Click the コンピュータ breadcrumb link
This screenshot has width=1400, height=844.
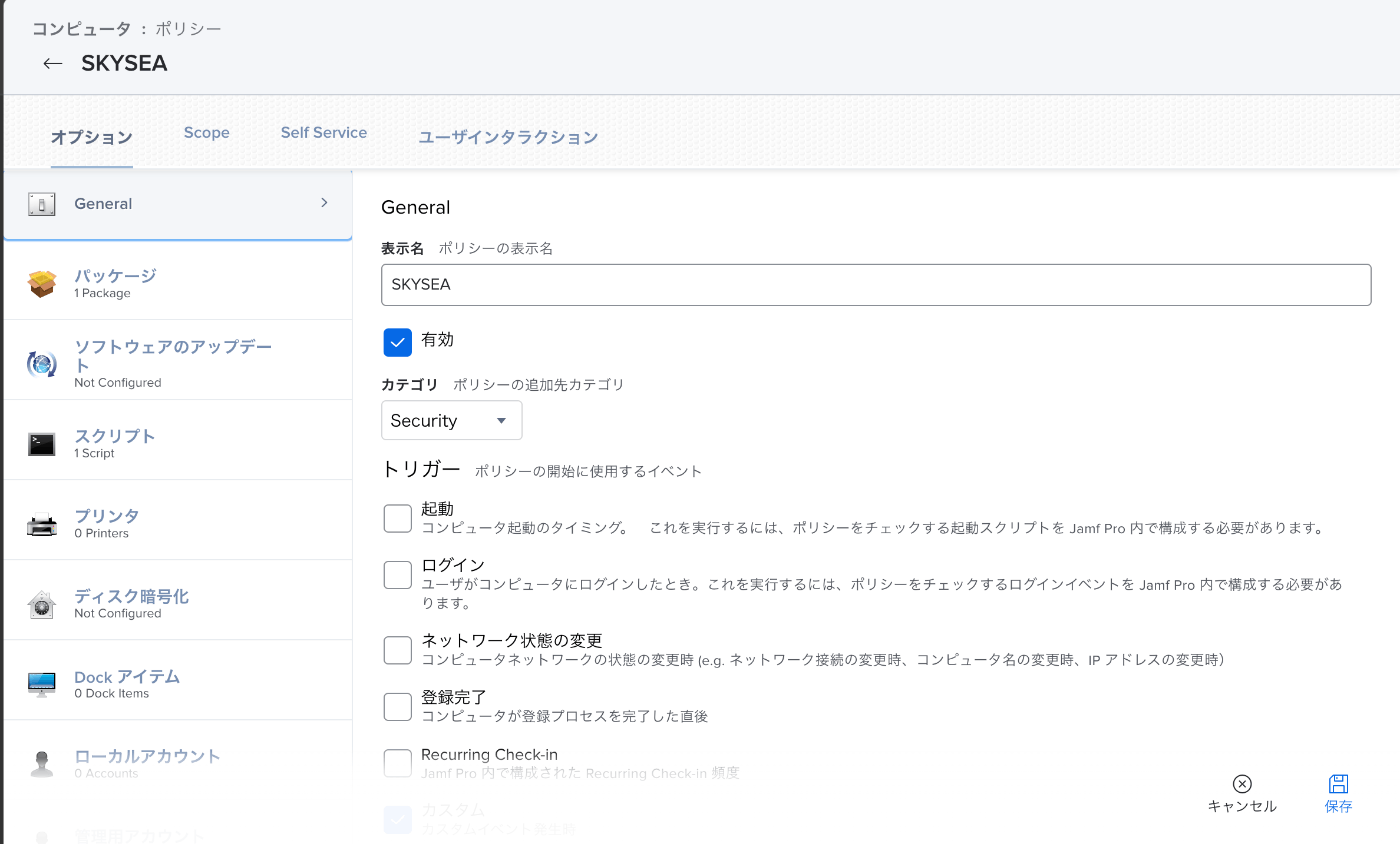tap(82, 29)
